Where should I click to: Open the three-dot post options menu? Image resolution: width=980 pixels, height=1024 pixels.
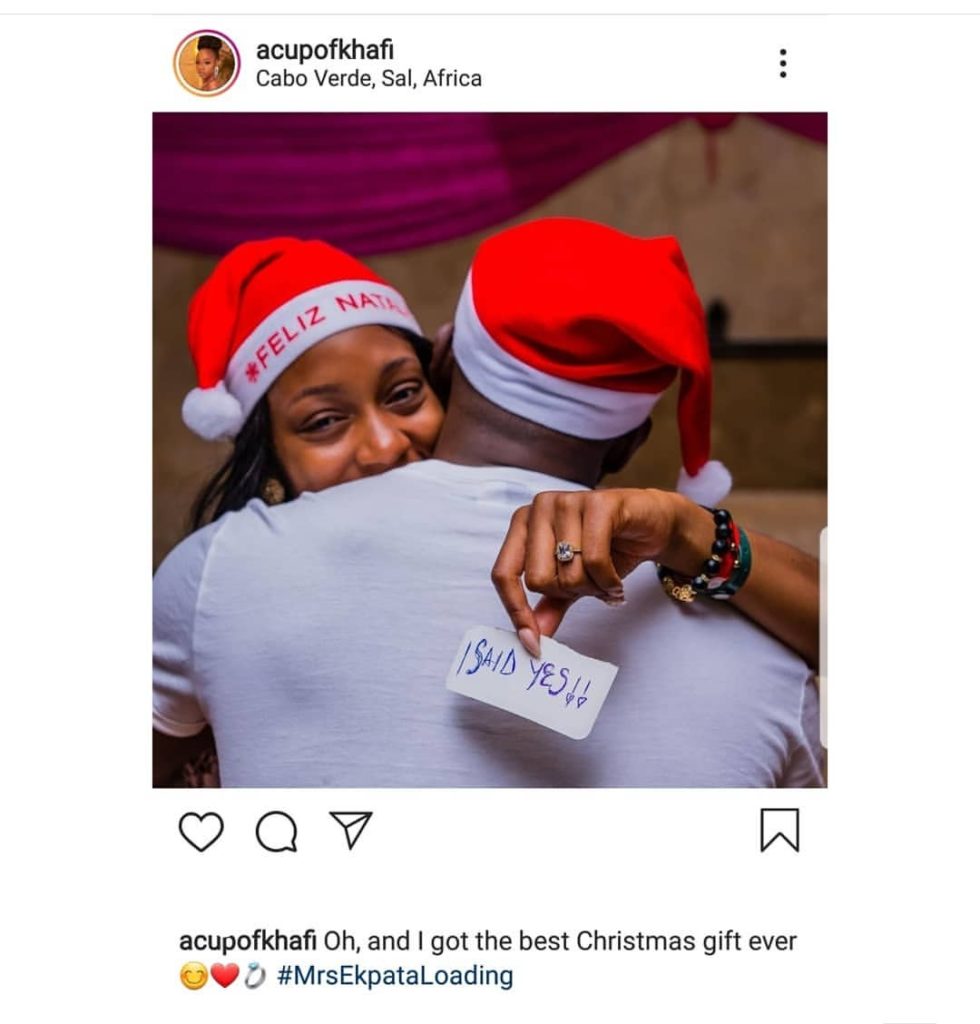point(783,63)
